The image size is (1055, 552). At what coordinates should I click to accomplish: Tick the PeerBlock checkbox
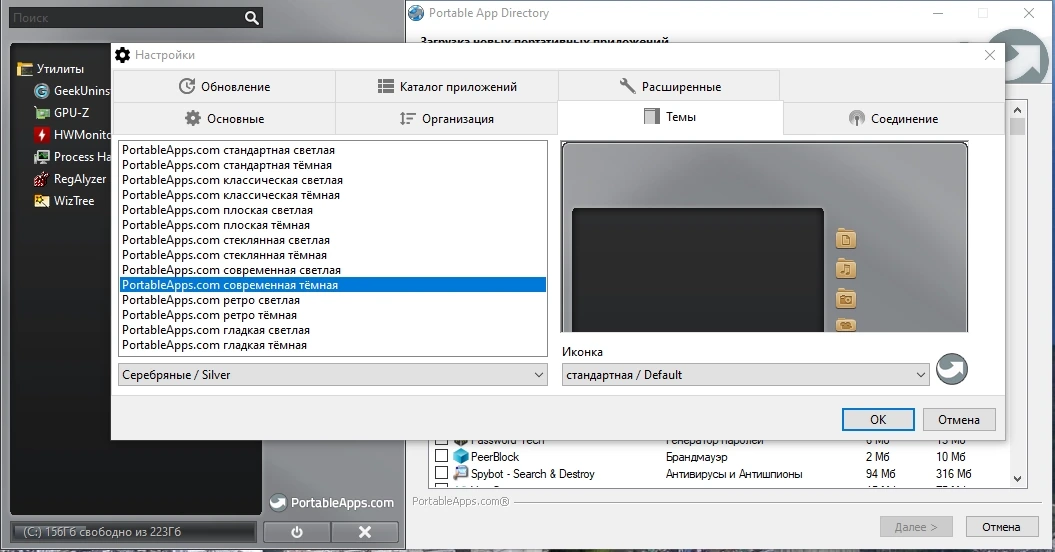[x=441, y=456]
